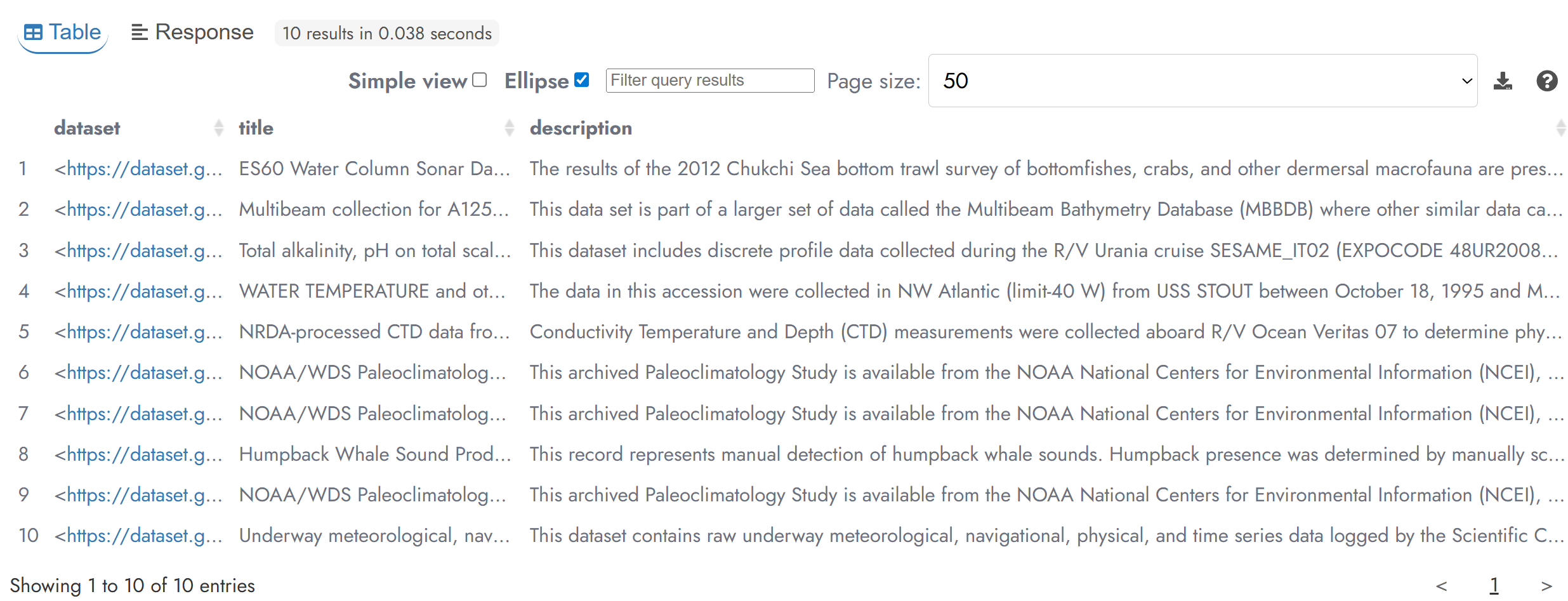Screen dimensions: 1568x601
Task: Sort by the title column arrows
Action: (x=509, y=128)
